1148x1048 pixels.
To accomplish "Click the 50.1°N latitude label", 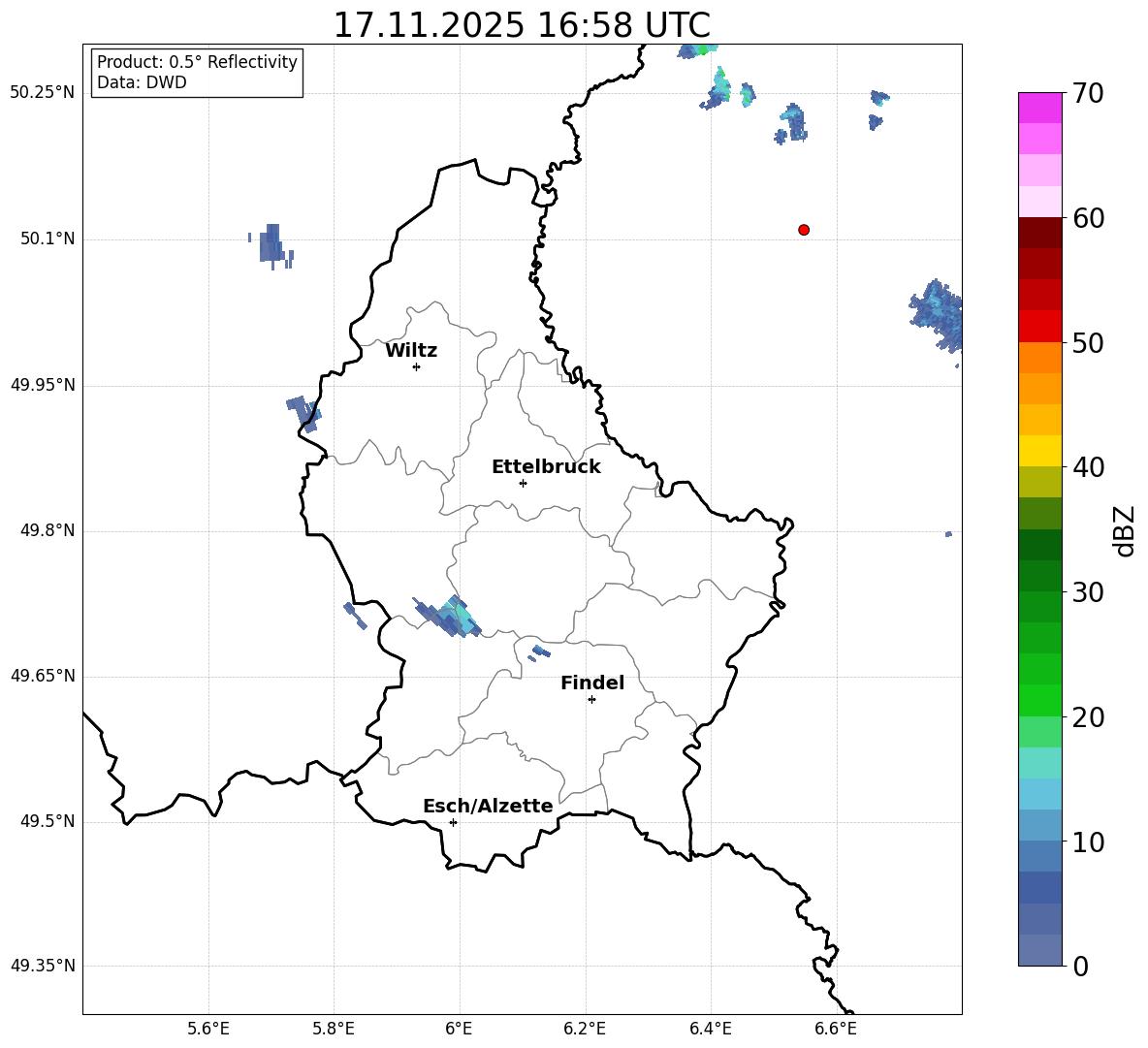I will pyautogui.click(x=48, y=239).
